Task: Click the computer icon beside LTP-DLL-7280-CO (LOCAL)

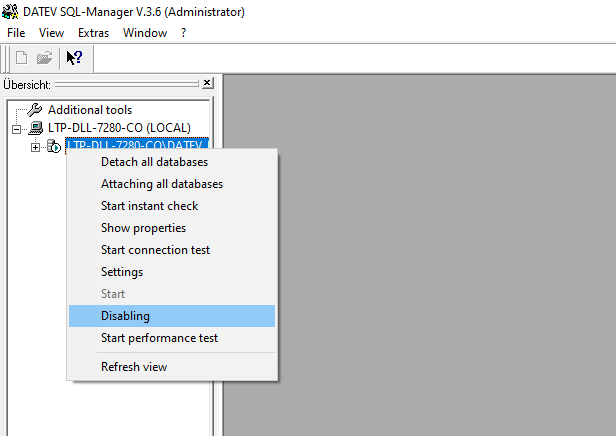Action: click(36, 128)
